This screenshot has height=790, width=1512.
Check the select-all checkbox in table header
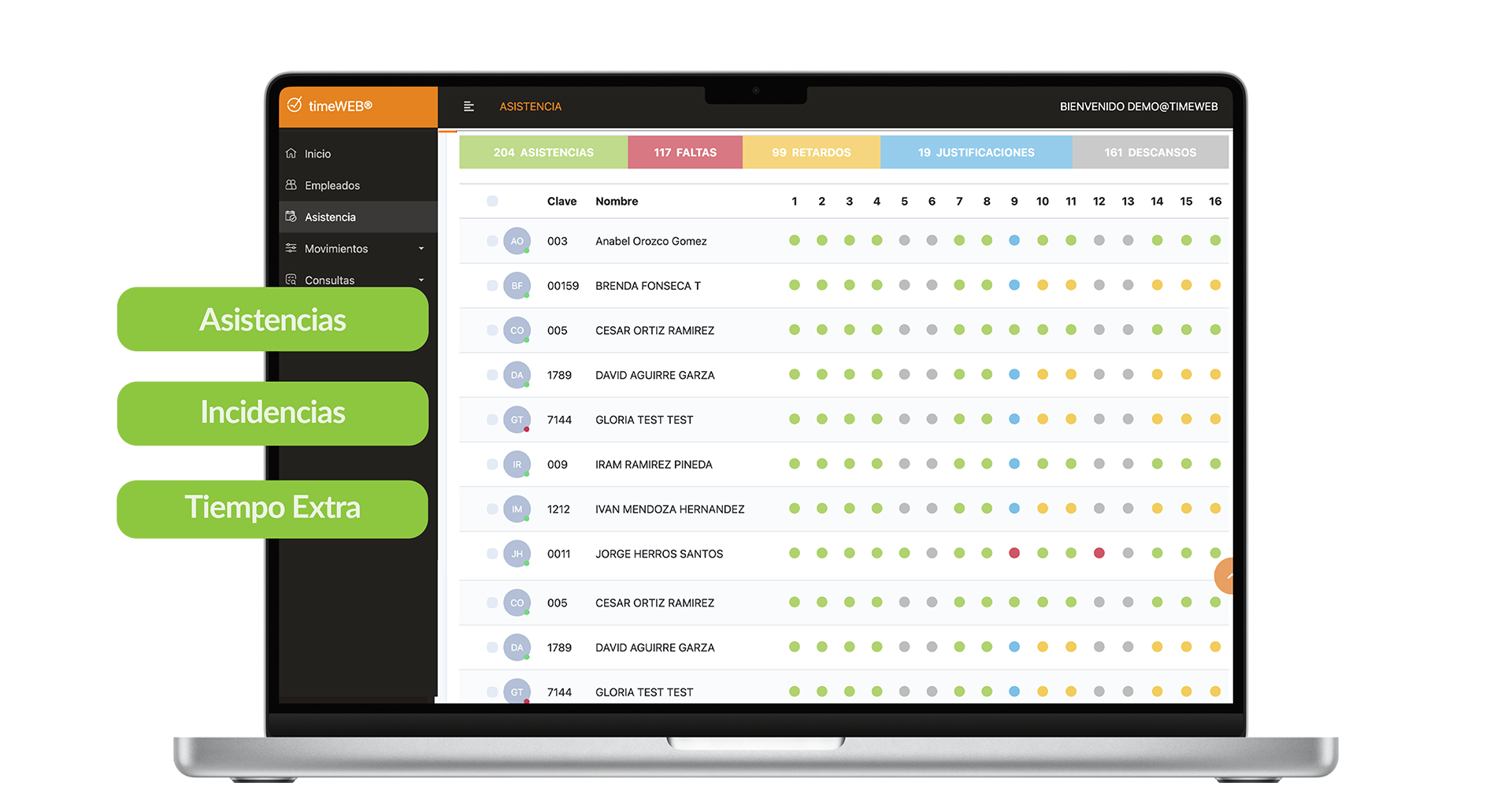(x=492, y=201)
